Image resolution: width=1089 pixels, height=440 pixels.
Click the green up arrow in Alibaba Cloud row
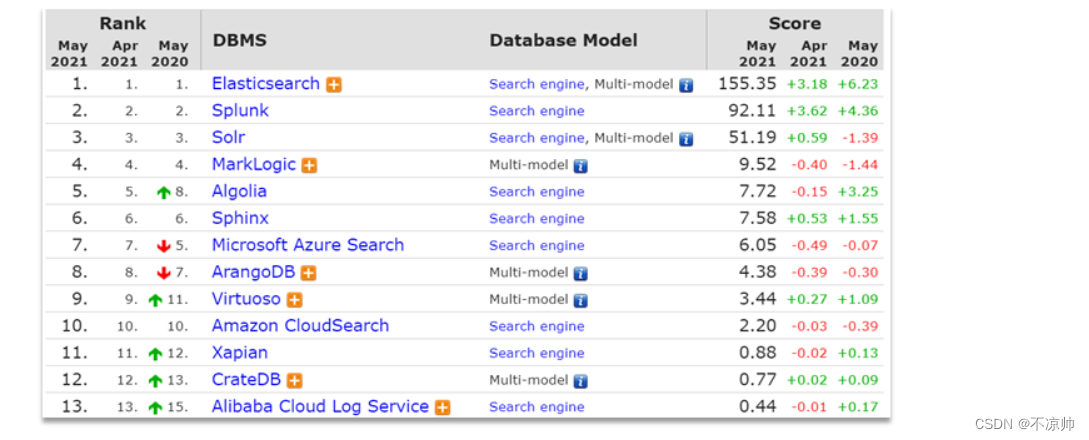click(x=156, y=408)
